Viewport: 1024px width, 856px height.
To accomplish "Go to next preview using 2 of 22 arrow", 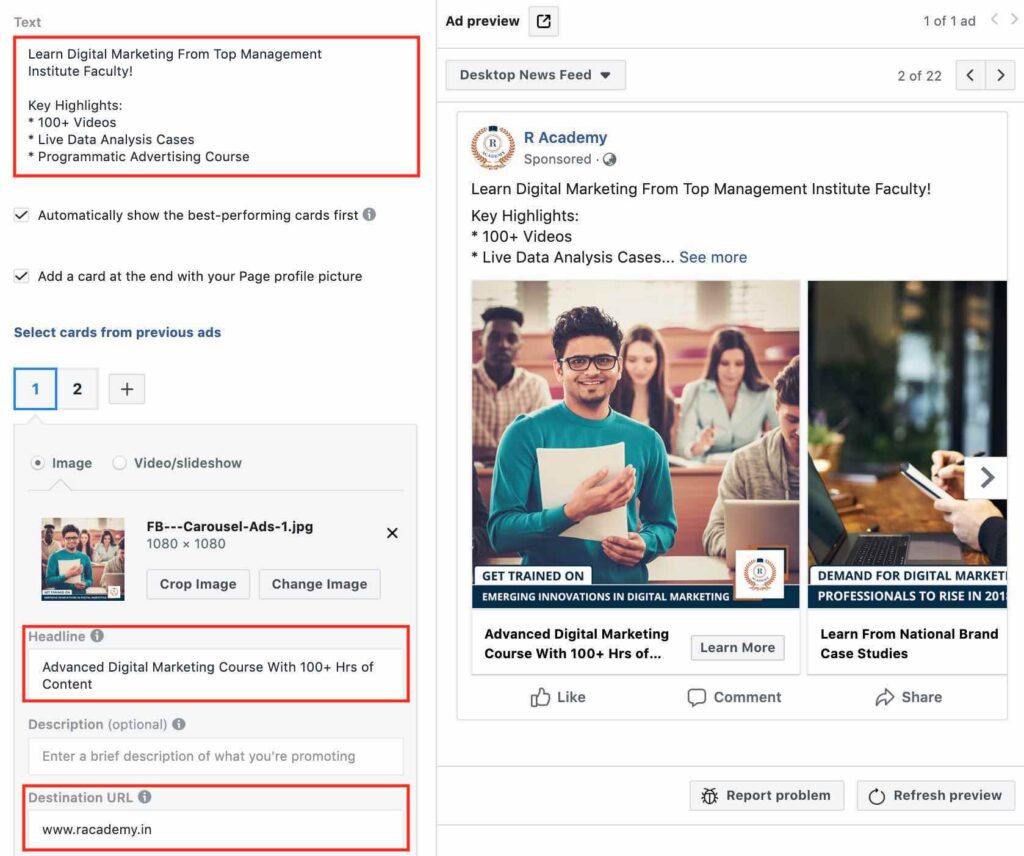I will [1001, 74].
